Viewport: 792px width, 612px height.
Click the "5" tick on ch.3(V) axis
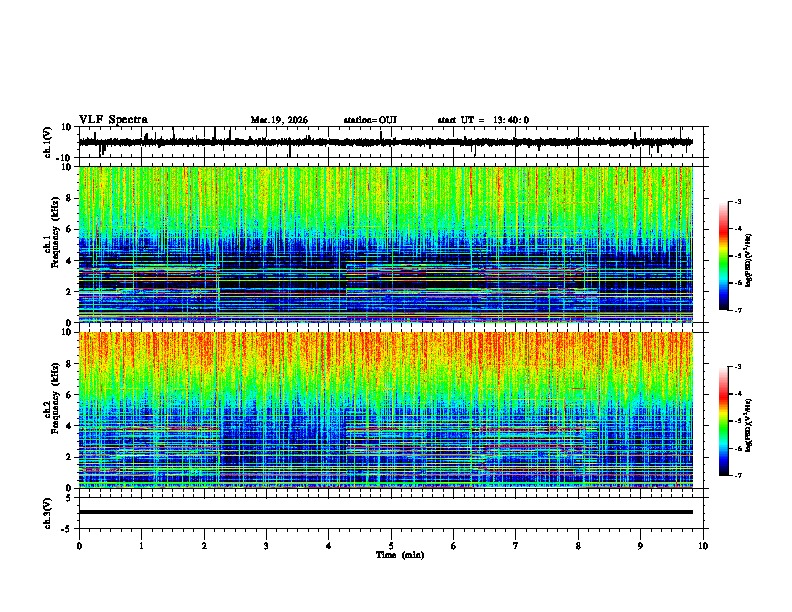coord(69,498)
